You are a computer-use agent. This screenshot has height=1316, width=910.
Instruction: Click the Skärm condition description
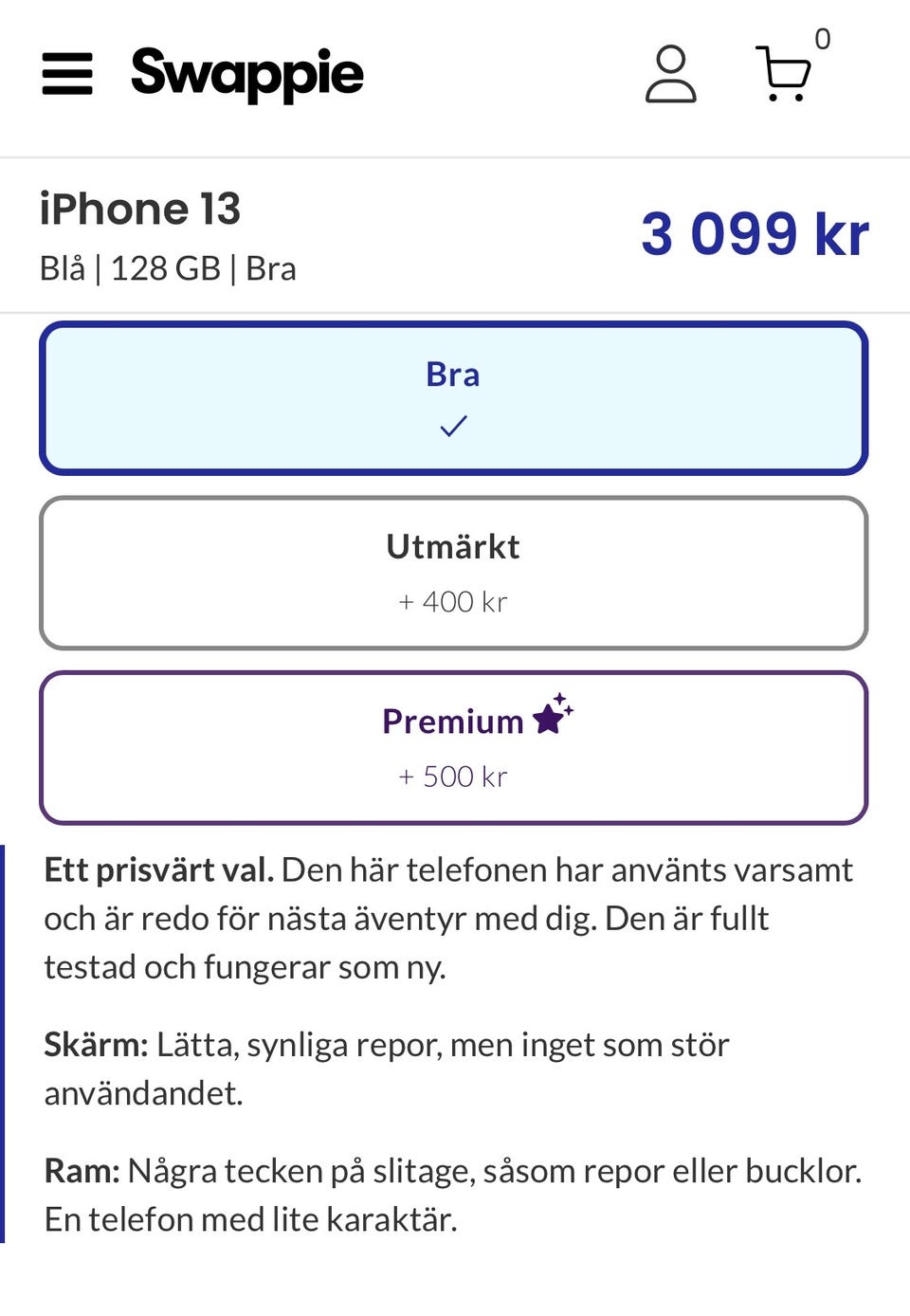coord(387,1069)
